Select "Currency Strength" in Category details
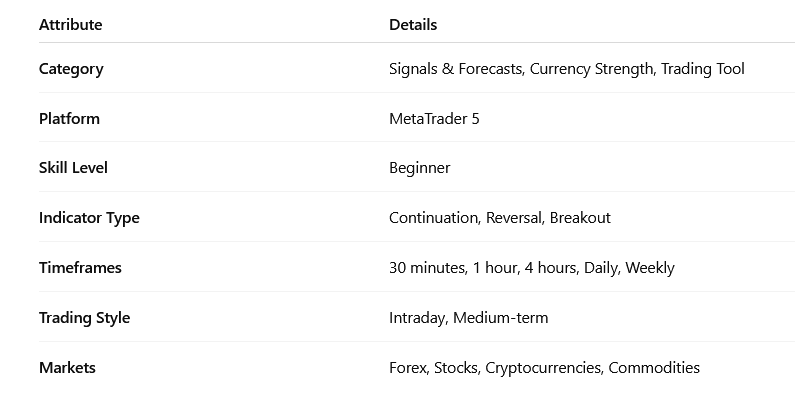795x405 pixels. [x=590, y=69]
